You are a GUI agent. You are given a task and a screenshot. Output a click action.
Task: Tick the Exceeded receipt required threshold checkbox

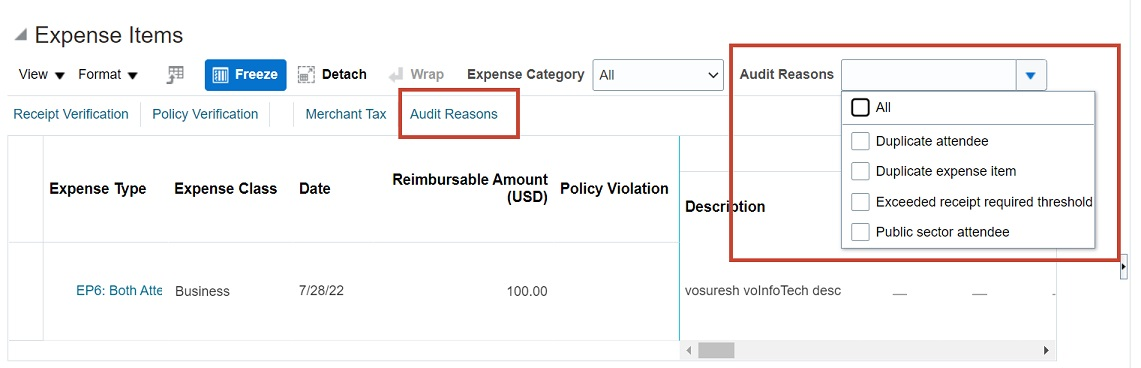tap(860, 201)
